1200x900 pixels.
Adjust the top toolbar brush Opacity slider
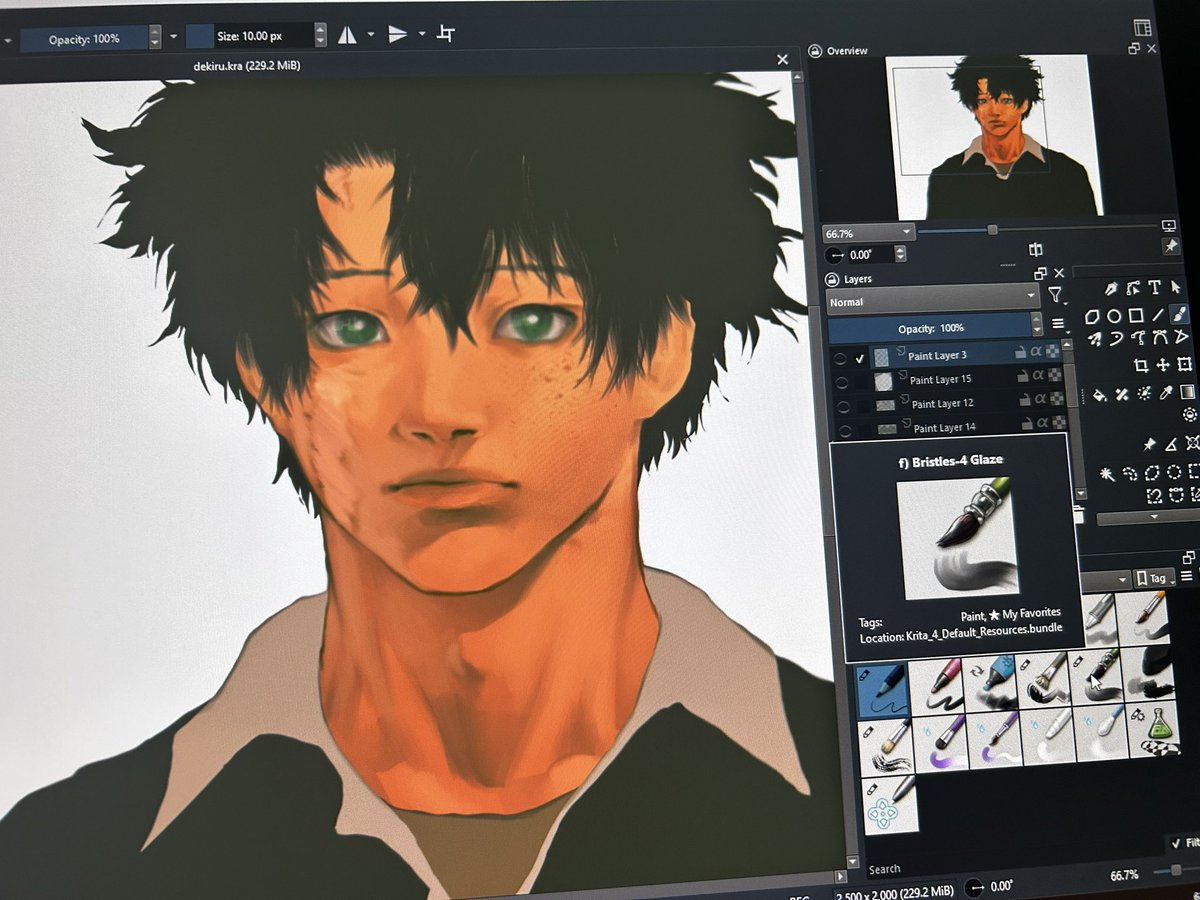point(84,39)
